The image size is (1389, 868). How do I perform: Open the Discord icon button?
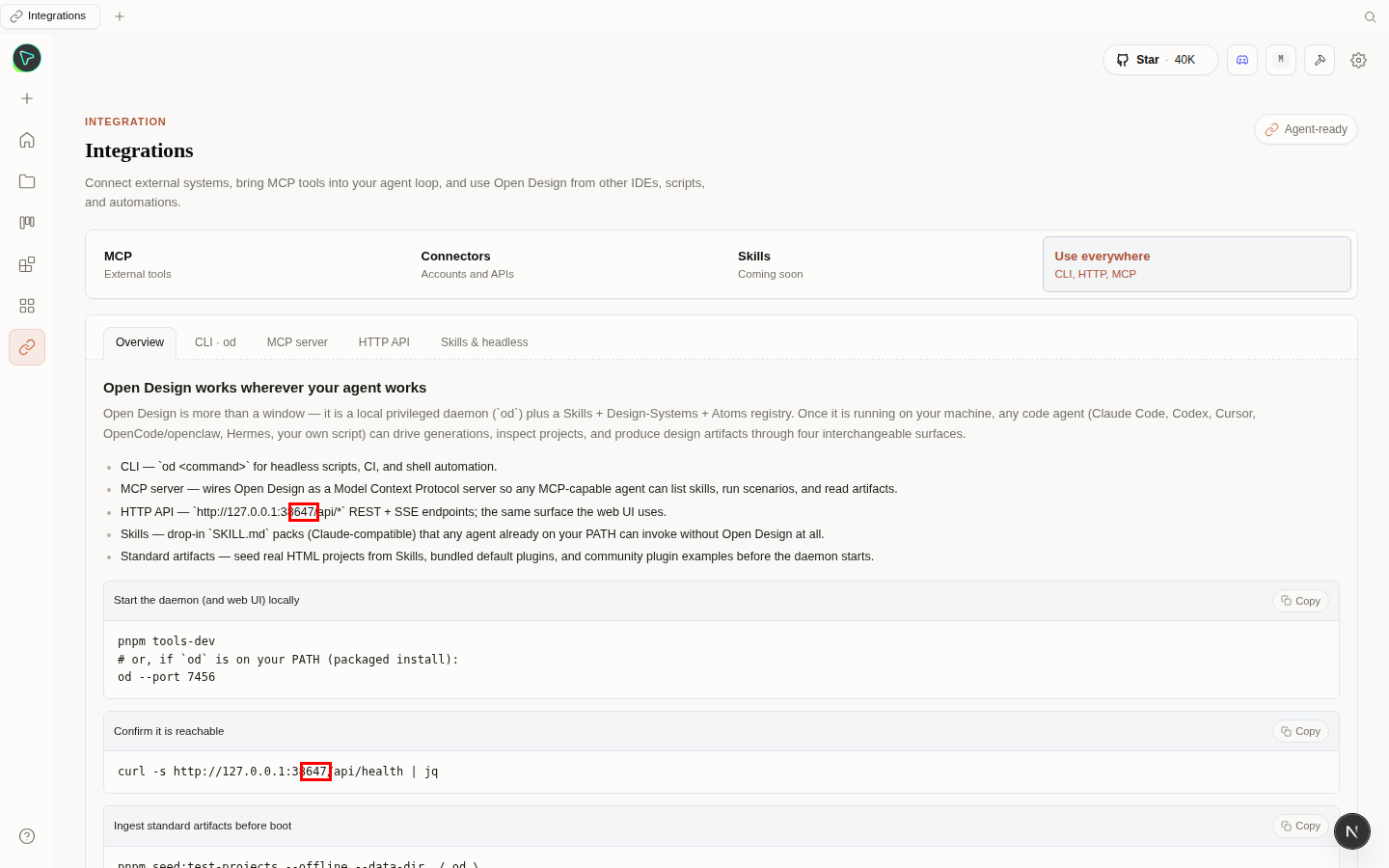[x=1242, y=60]
